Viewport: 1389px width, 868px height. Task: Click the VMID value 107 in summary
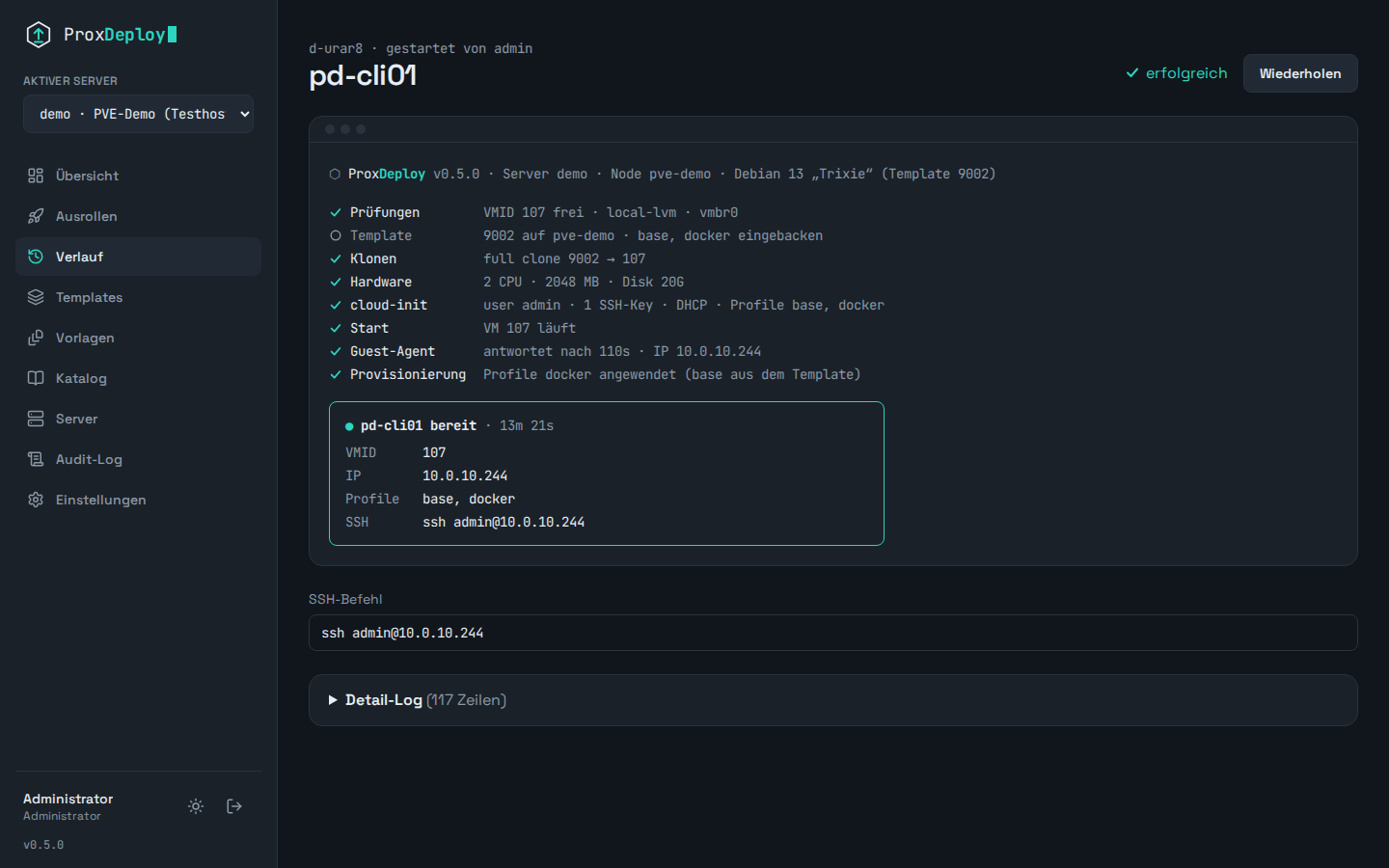434,452
